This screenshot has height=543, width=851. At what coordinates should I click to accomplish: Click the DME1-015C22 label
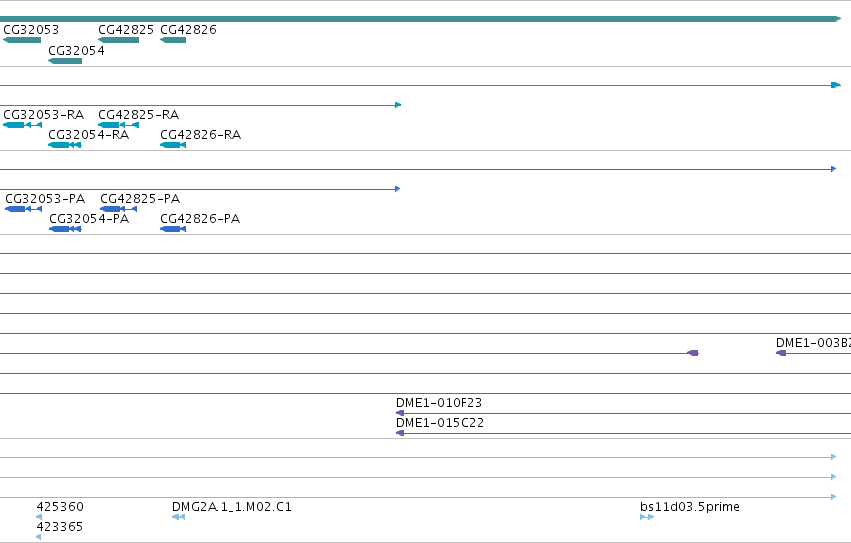click(x=440, y=424)
